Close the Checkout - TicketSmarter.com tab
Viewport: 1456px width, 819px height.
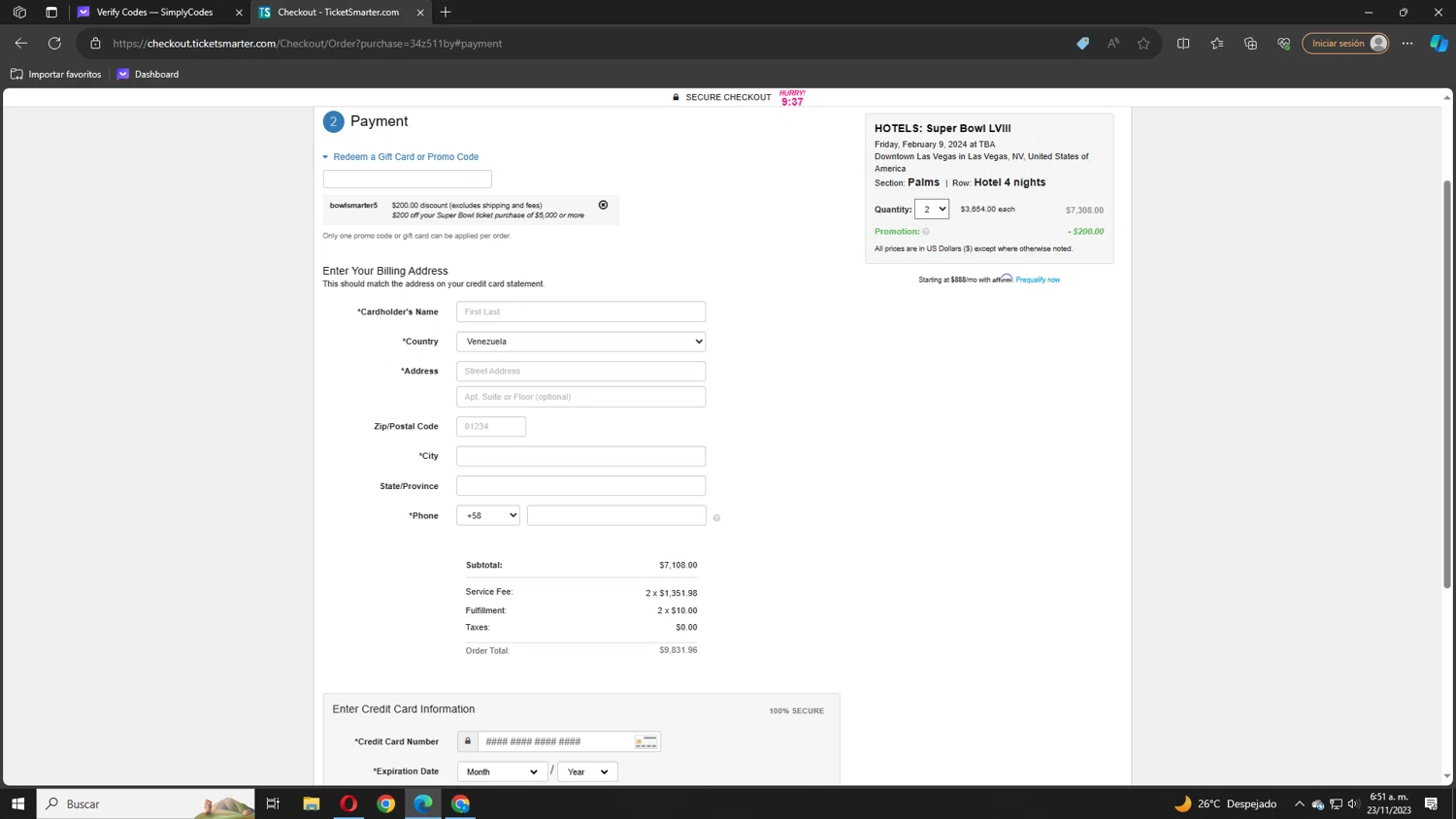(419, 13)
